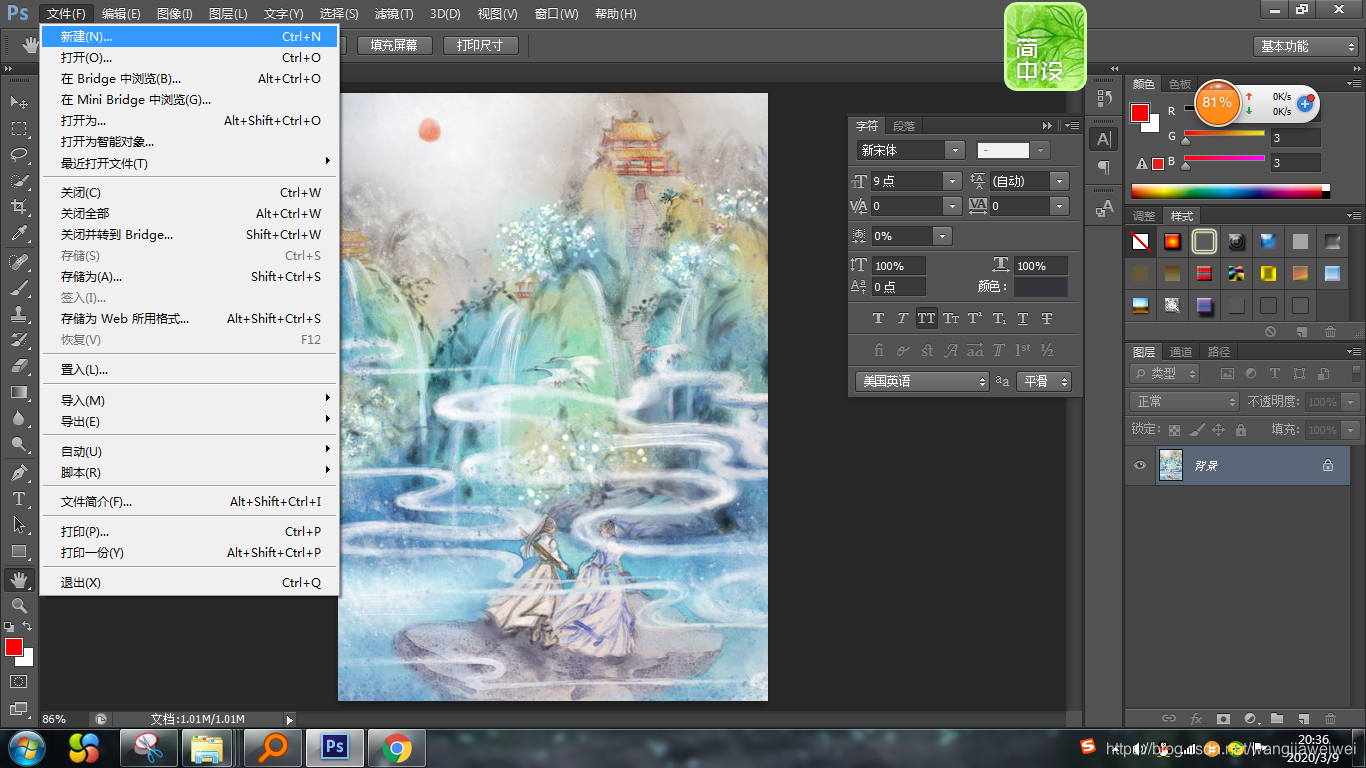
Task: Select the Brush tool
Action: [x=19, y=287]
